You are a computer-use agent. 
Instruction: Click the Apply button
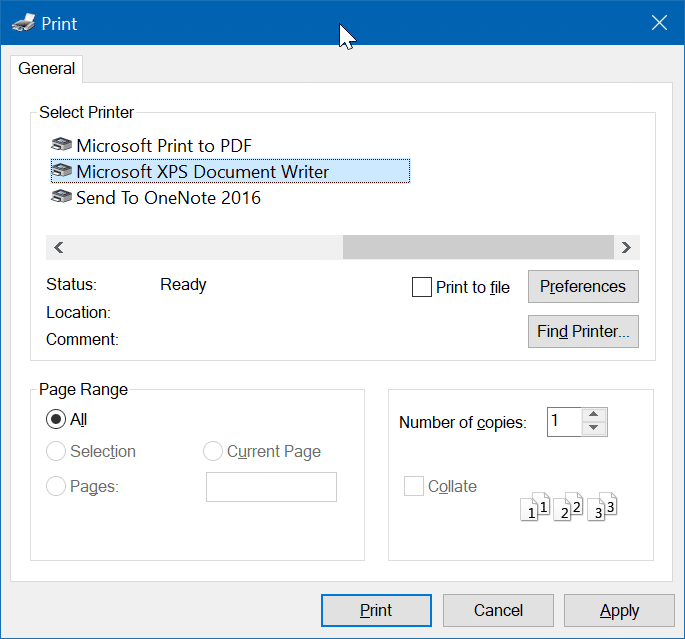(x=619, y=610)
